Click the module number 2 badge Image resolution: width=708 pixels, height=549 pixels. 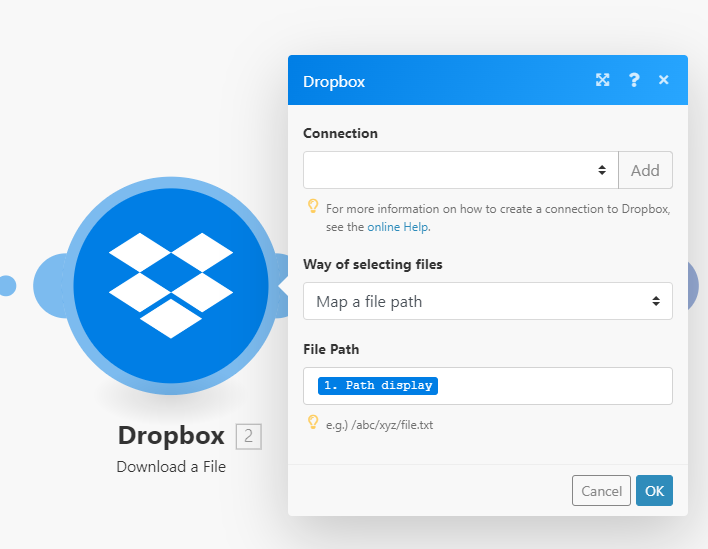click(x=248, y=437)
